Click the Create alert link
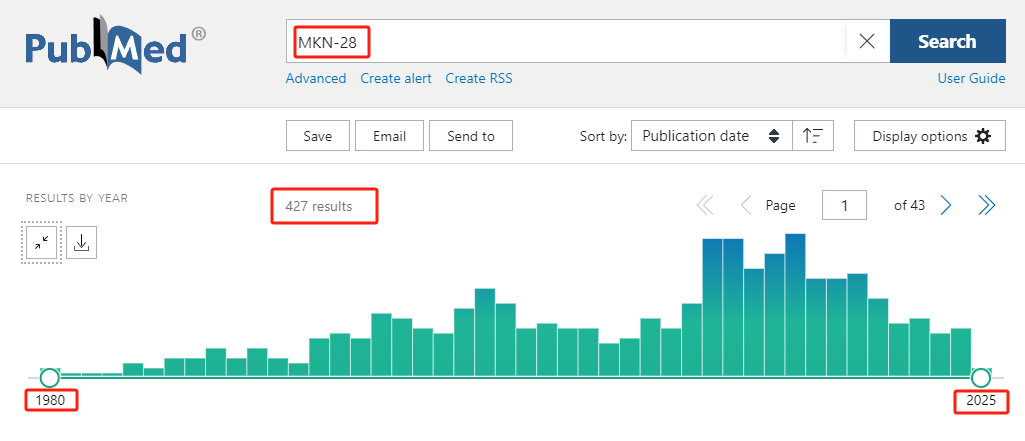The image size is (1025, 441). click(396, 78)
